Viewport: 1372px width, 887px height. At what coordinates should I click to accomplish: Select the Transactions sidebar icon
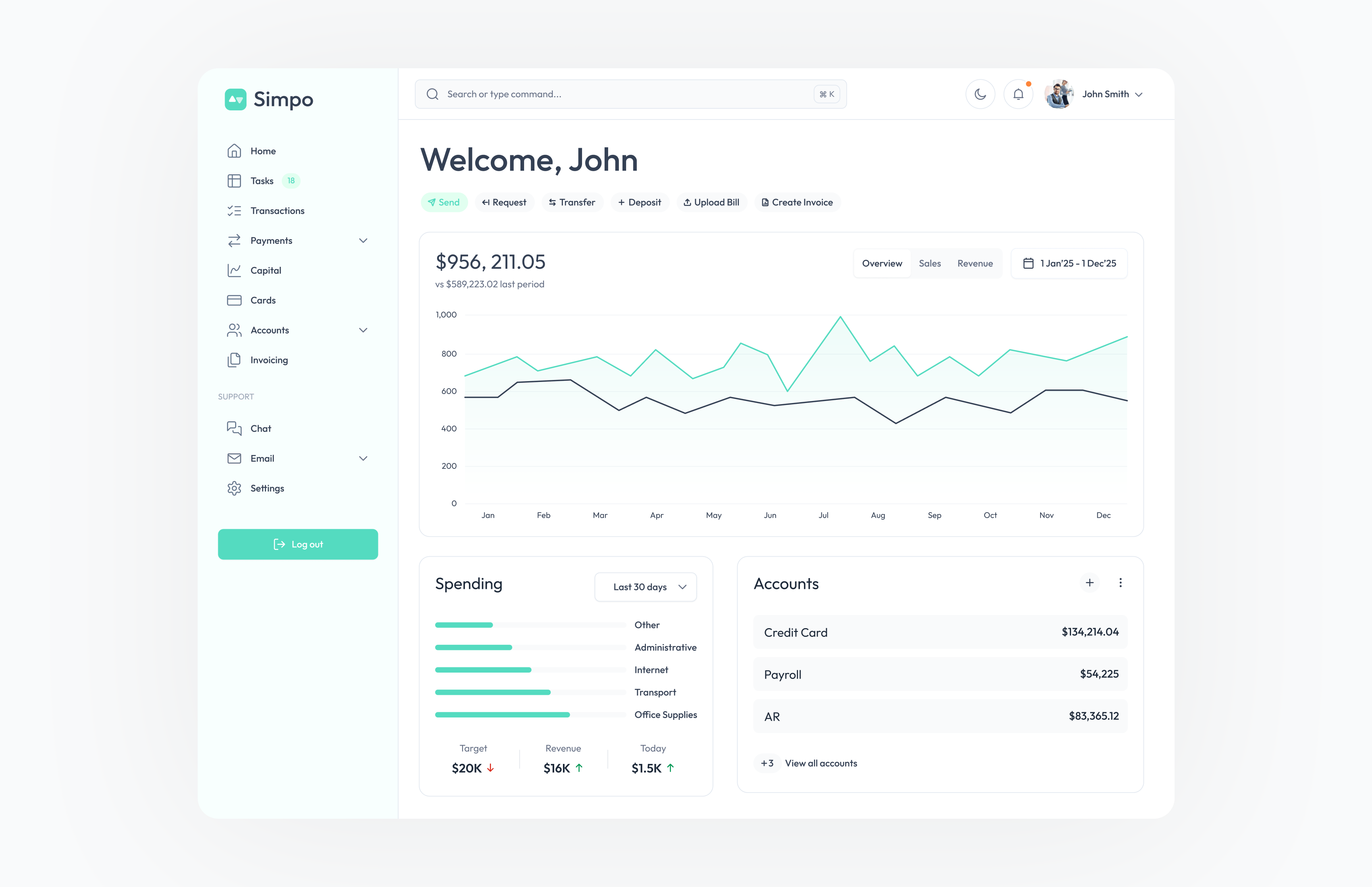[234, 210]
